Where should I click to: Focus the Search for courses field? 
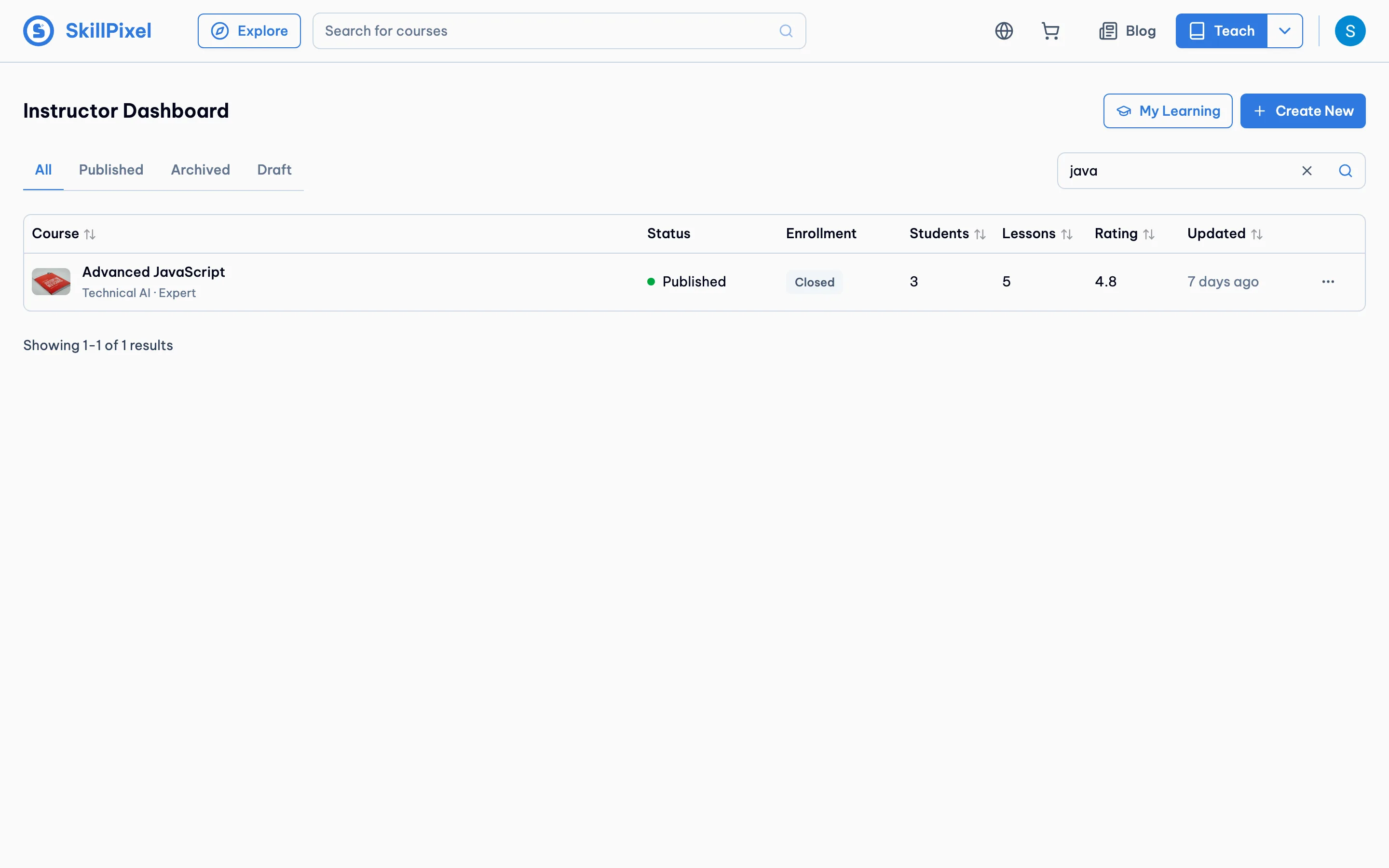[x=558, y=31]
